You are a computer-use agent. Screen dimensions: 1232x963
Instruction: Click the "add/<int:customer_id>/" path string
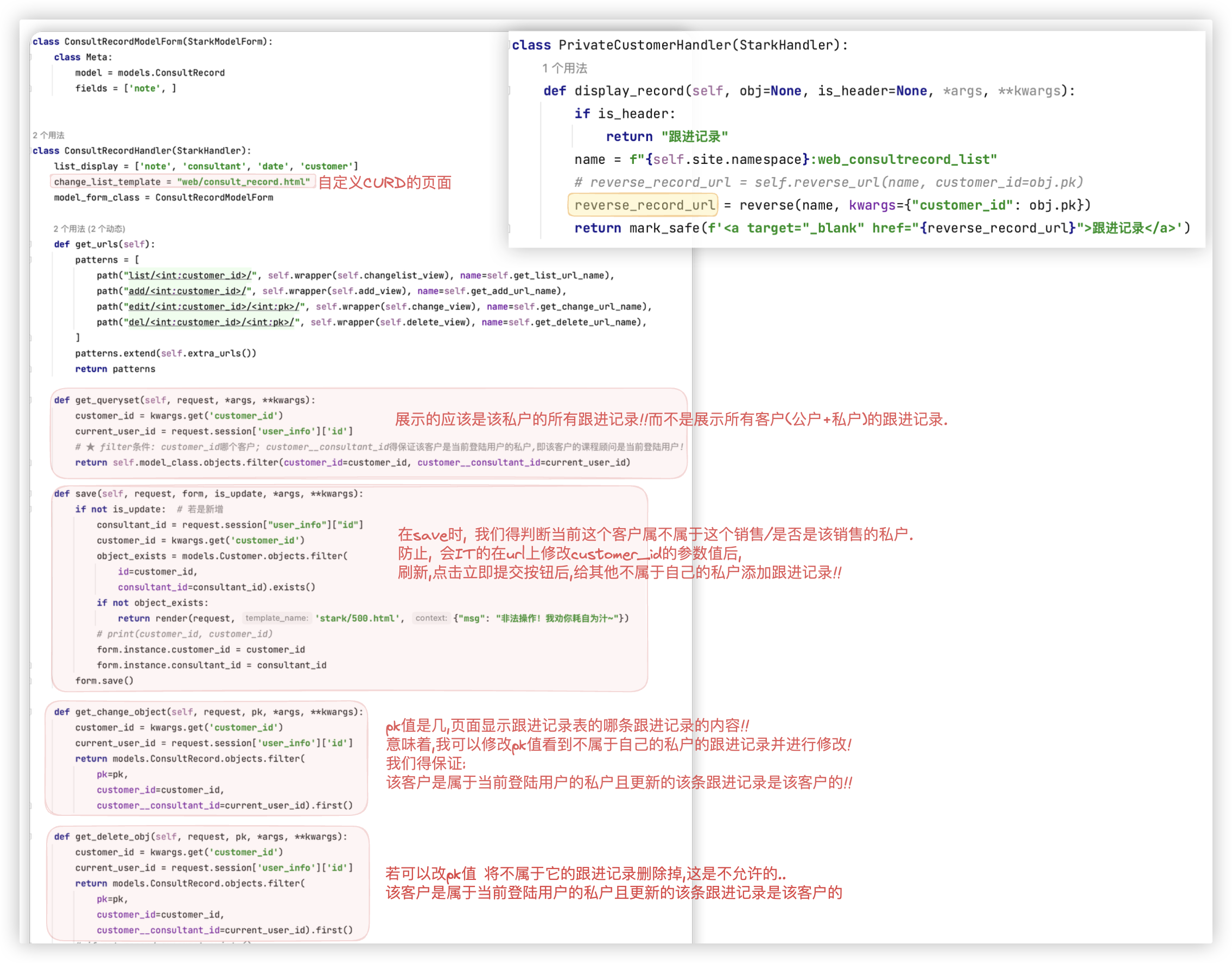pos(187,291)
